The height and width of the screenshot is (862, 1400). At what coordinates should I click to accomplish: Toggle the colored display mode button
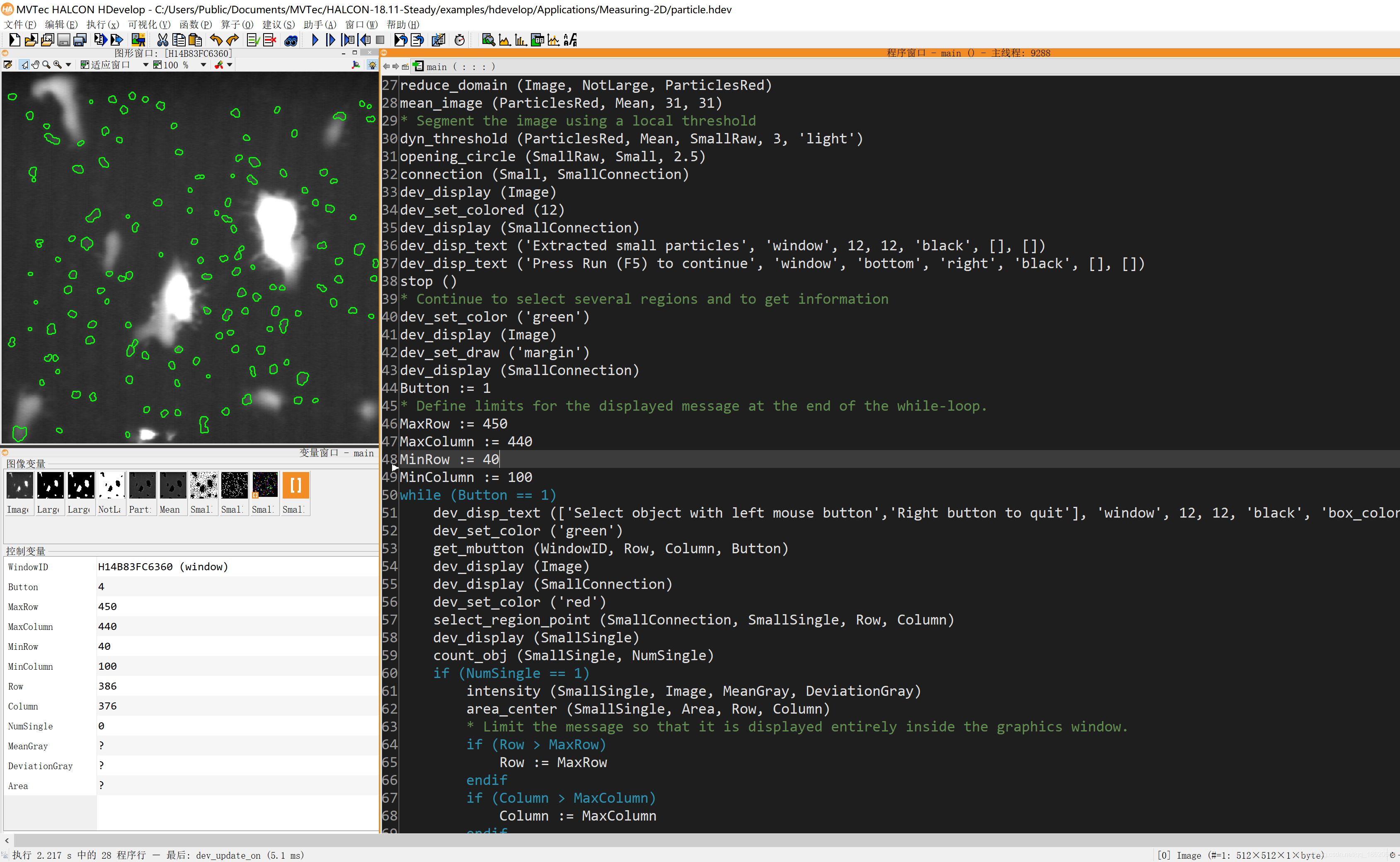point(218,65)
